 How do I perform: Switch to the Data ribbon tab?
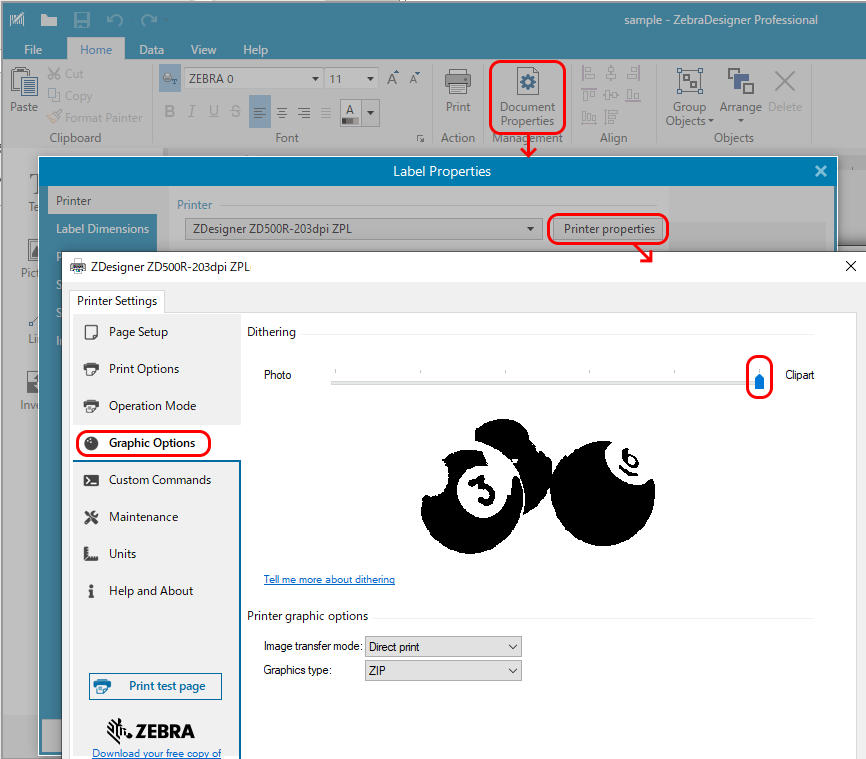coord(151,49)
